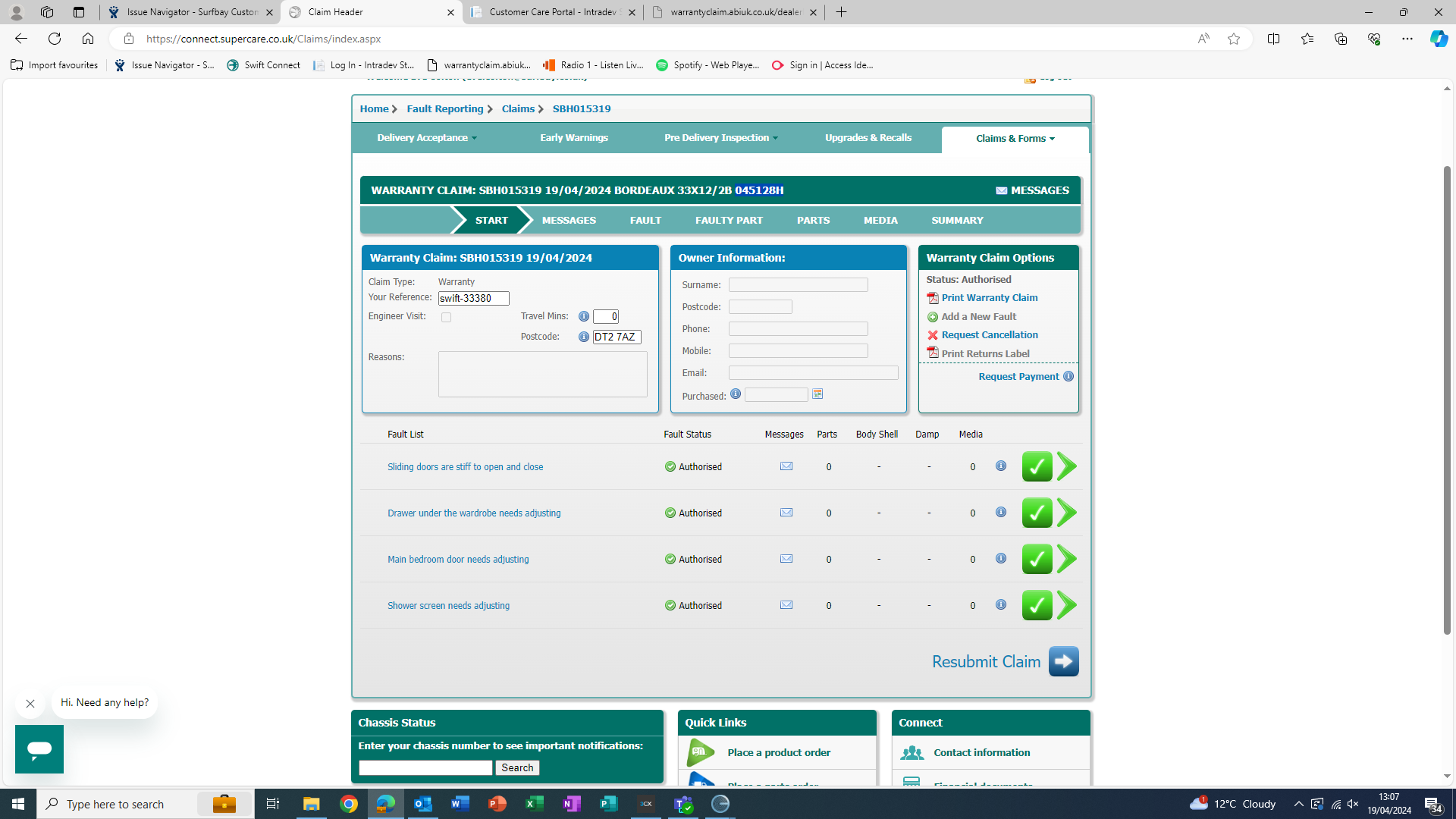Open the chat widget button
The height and width of the screenshot is (819, 1456).
[39, 749]
